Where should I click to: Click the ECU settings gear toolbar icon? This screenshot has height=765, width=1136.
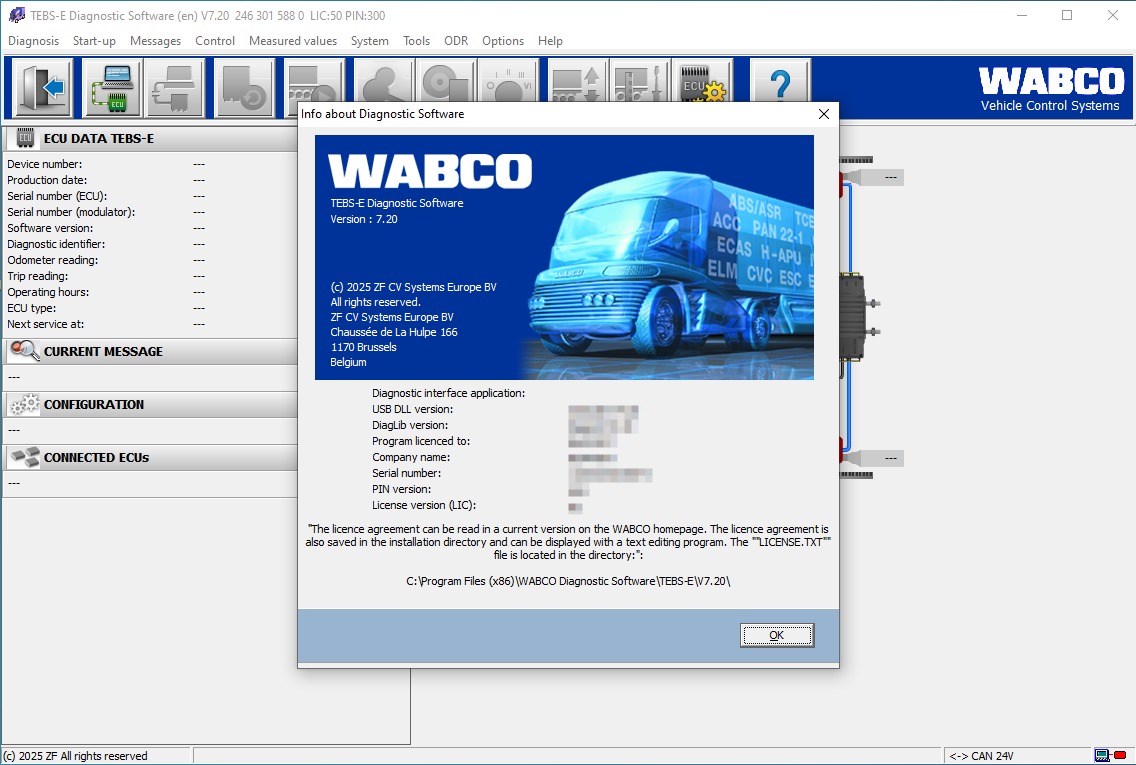(703, 87)
